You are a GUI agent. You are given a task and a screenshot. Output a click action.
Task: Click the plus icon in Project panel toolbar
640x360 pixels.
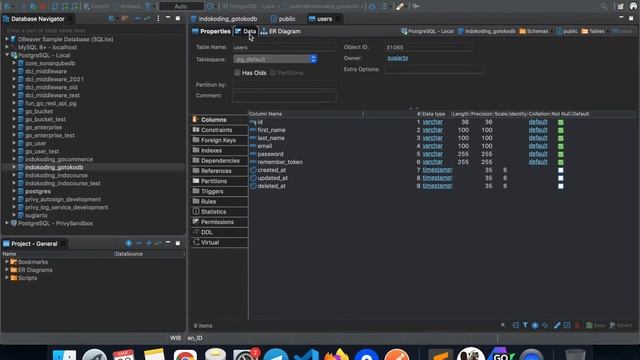click(x=149, y=243)
